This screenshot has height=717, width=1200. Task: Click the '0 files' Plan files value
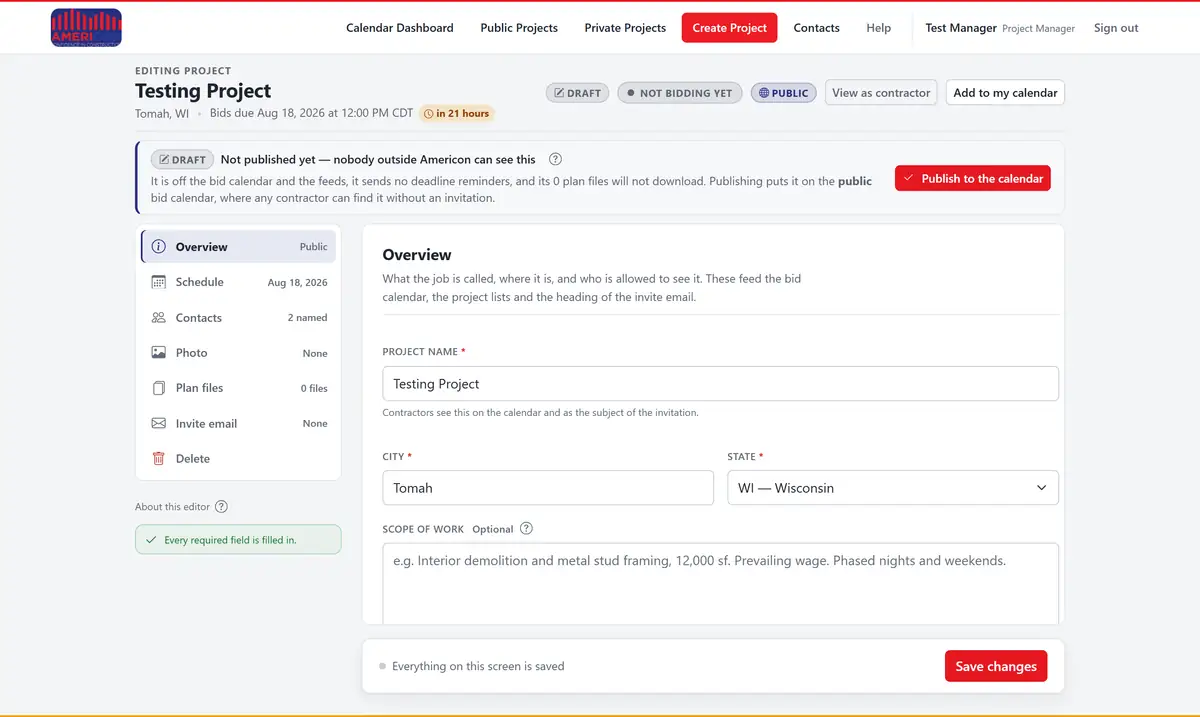(314, 388)
